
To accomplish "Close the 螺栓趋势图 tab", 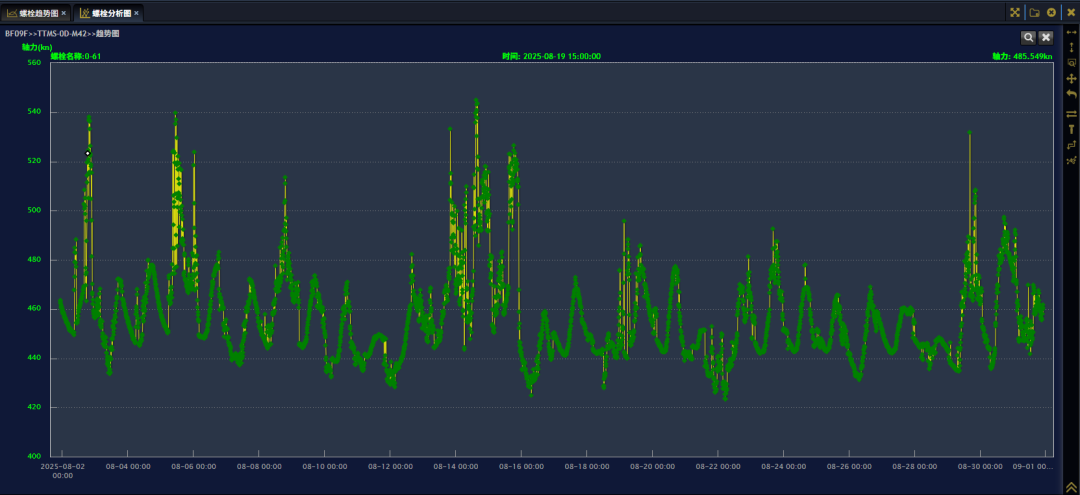I will [x=64, y=13].
